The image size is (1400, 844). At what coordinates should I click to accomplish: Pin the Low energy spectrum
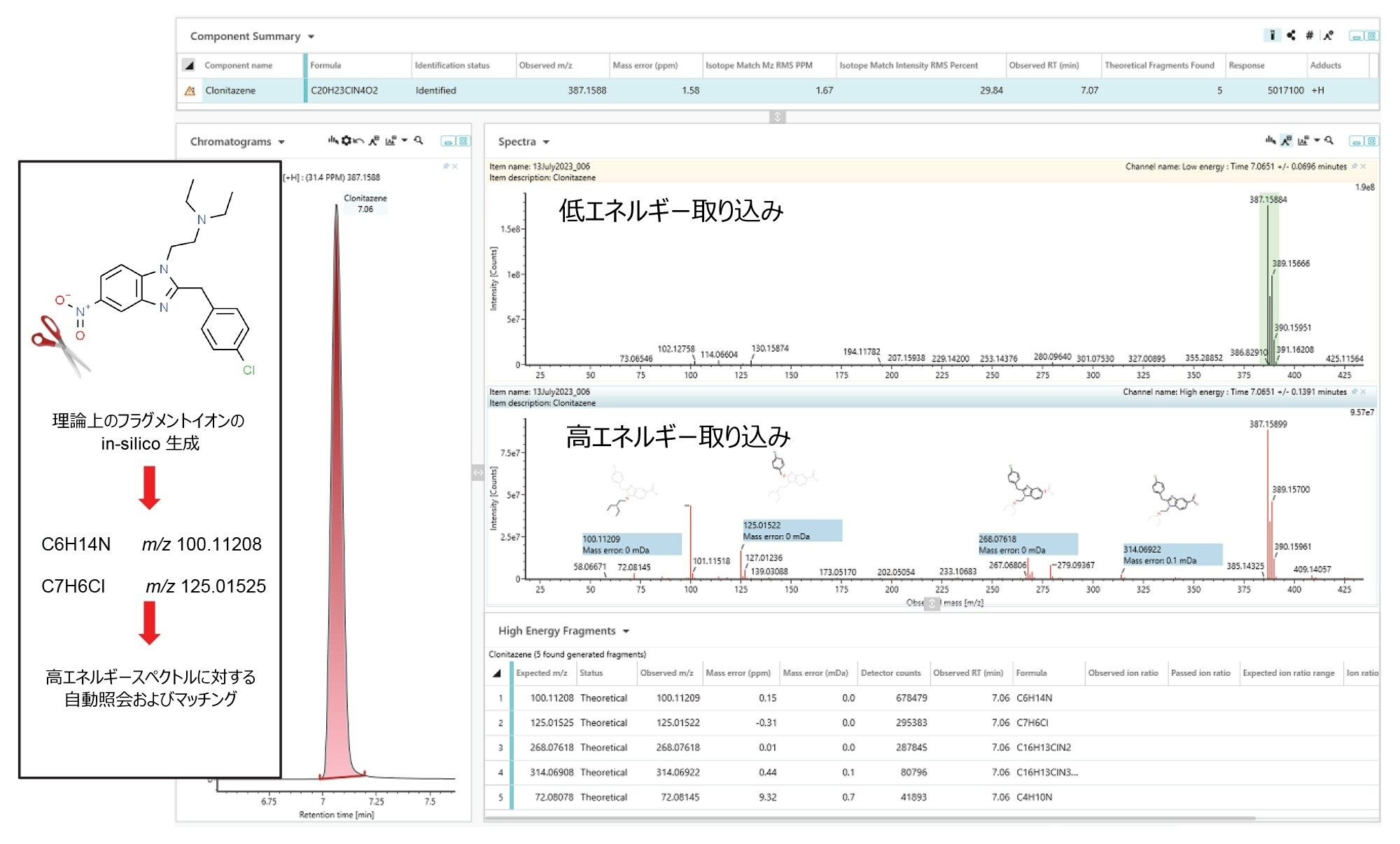(1354, 166)
